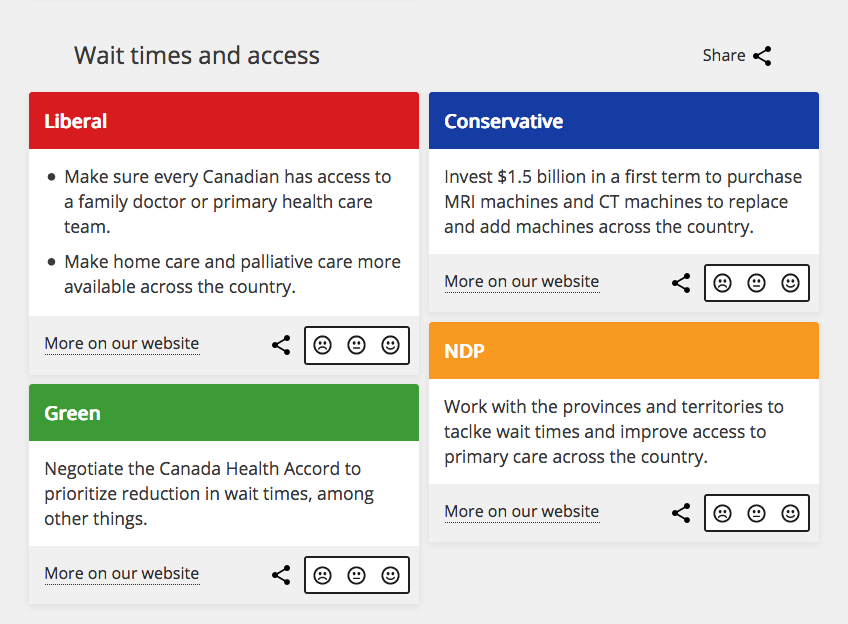Click the share icon on the Green card
Screen dimensions: 848x624
click(x=281, y=575)
